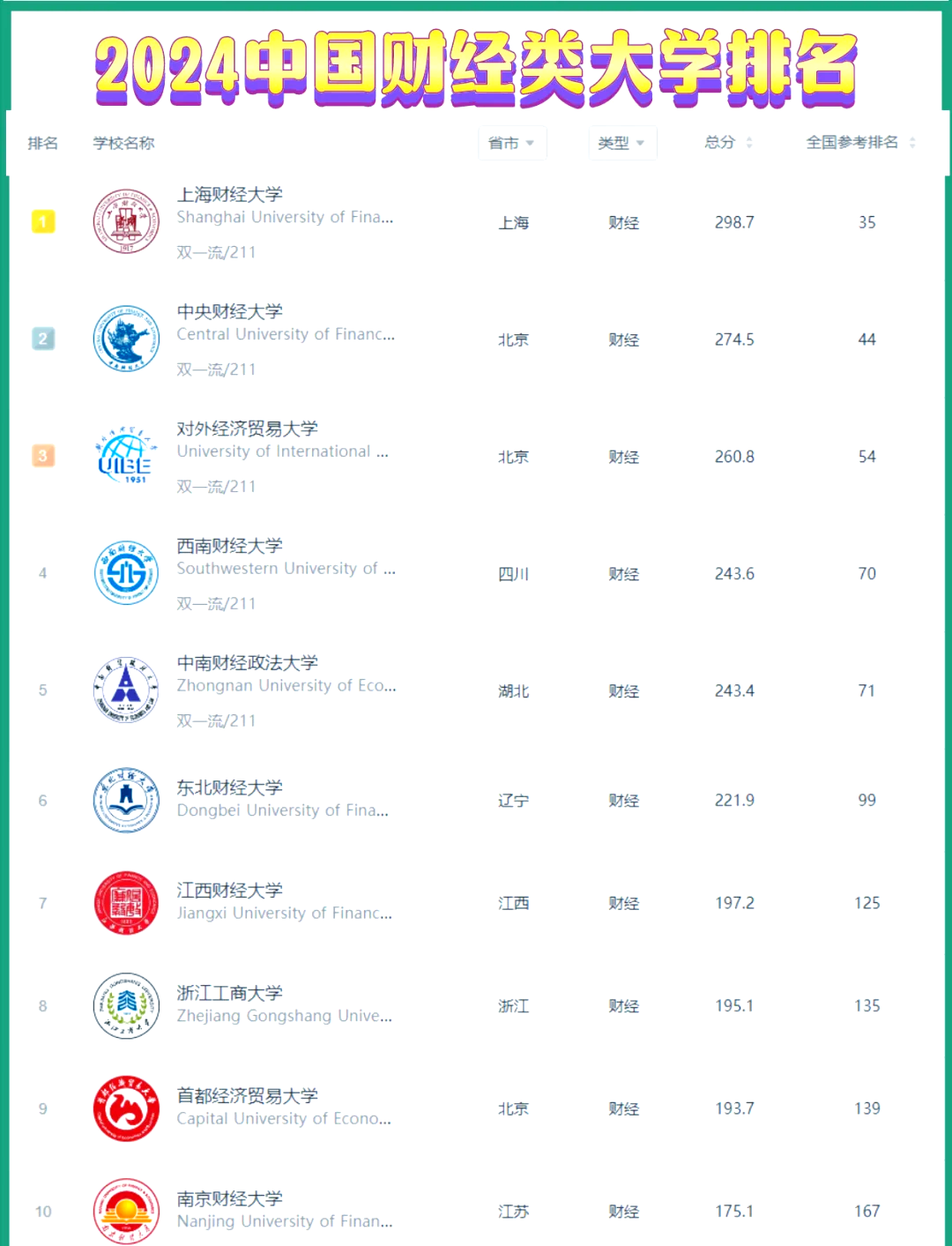Click English name Zhejiang Gongshang Unive...
The image size is (952, 1246).
284,1016
